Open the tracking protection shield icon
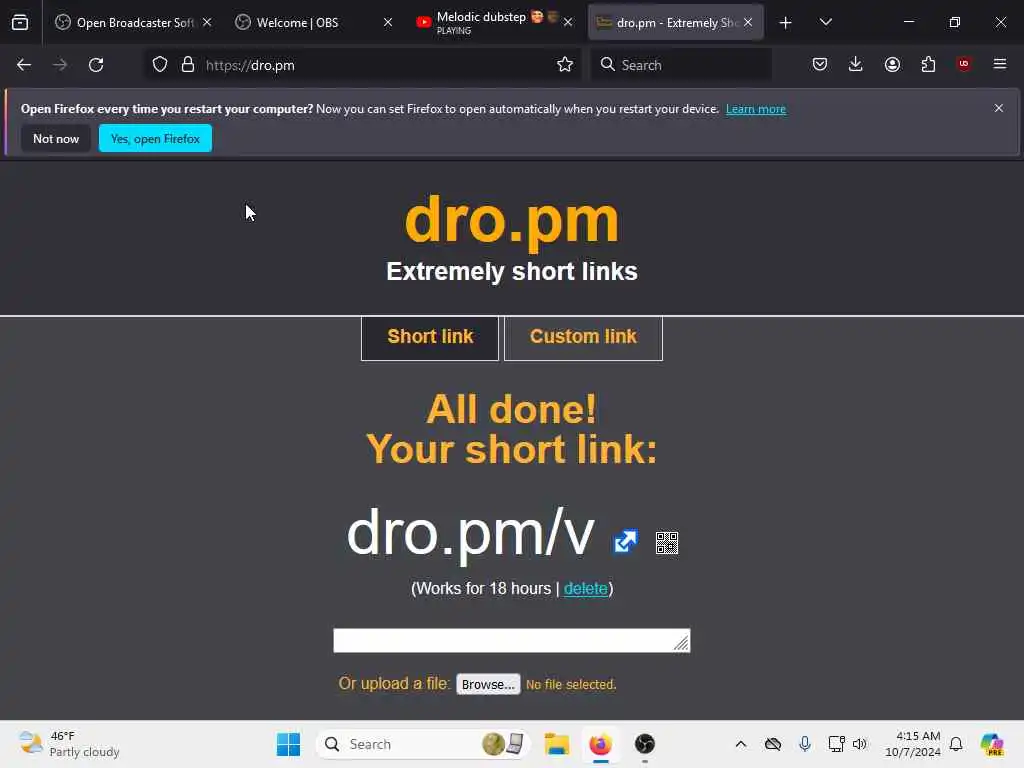The height and width of the screenshot is (768, 1024). click(x=160, y=65)
